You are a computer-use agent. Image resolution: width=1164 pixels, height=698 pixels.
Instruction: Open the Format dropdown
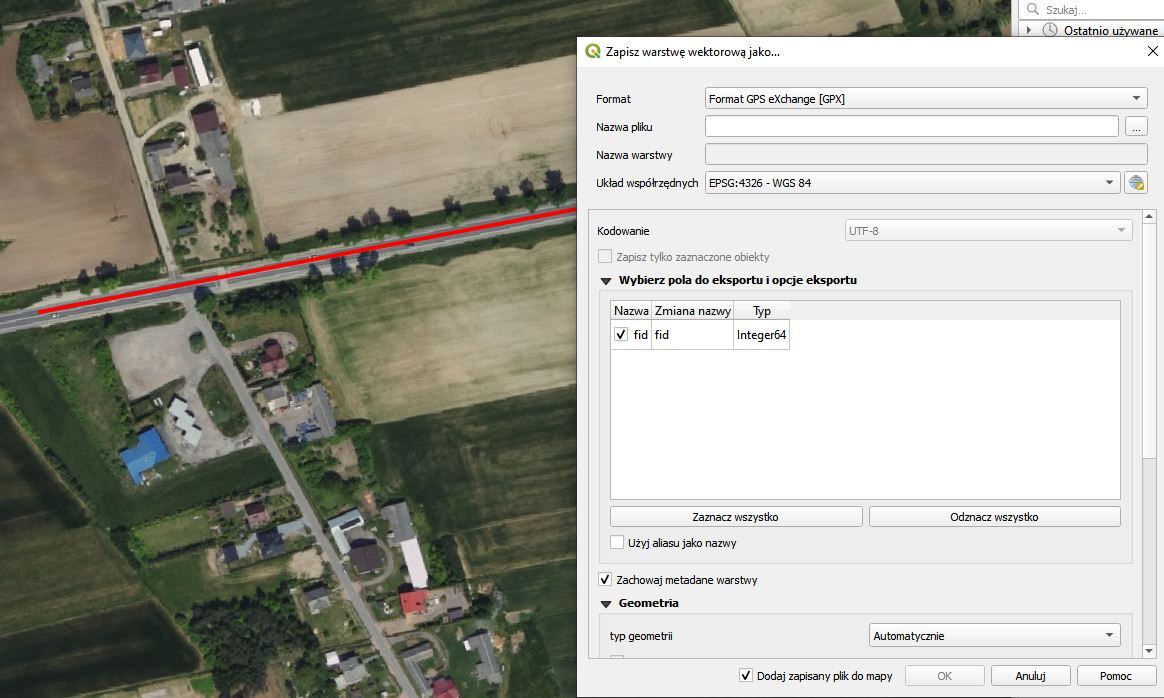click(925, 99)
